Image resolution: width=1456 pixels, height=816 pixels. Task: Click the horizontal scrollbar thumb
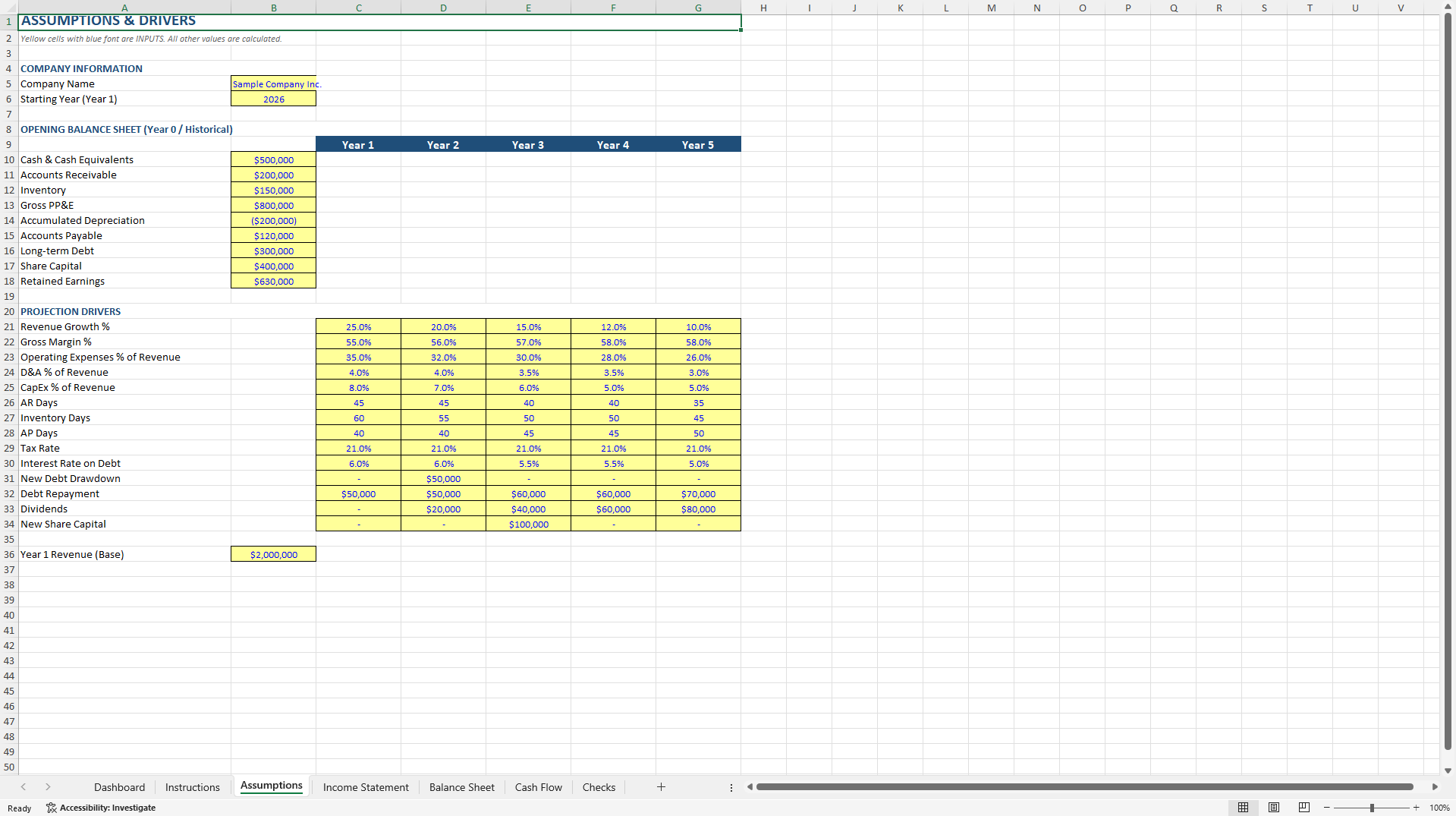pyautogui.click(x=1085, y=786)
